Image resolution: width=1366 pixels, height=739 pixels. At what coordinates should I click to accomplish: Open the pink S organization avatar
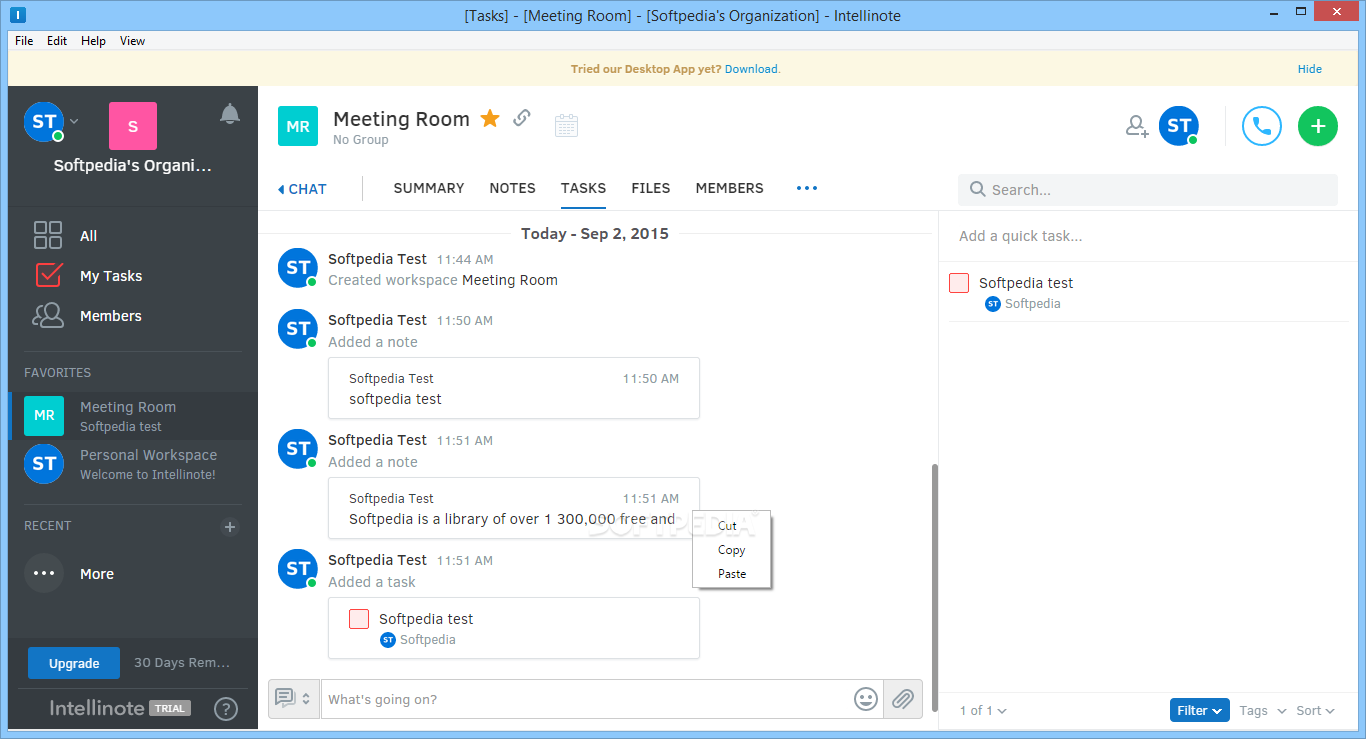pos(133,126)
